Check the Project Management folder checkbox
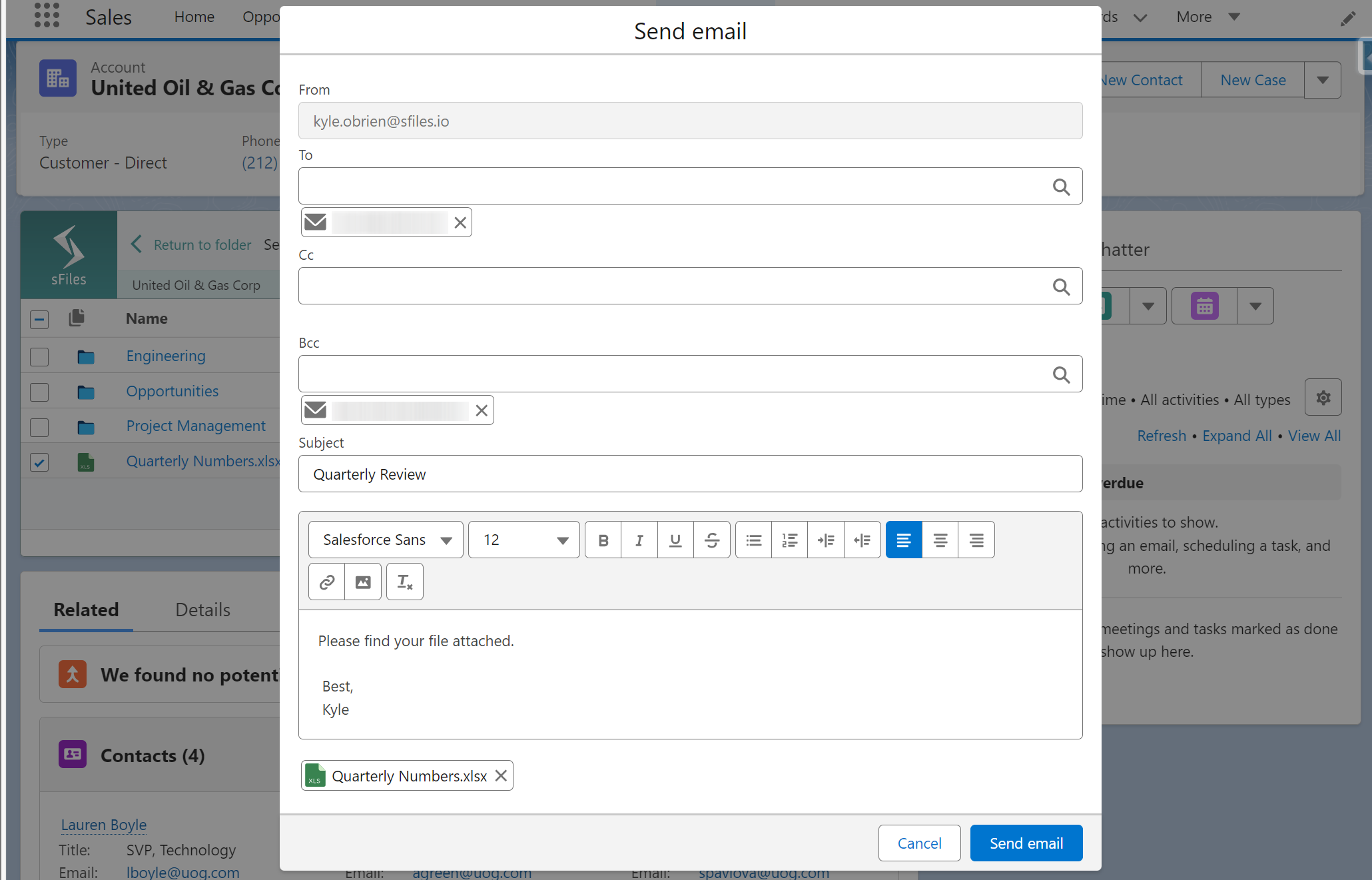The image size is (1372, 880). click(39, 426)
